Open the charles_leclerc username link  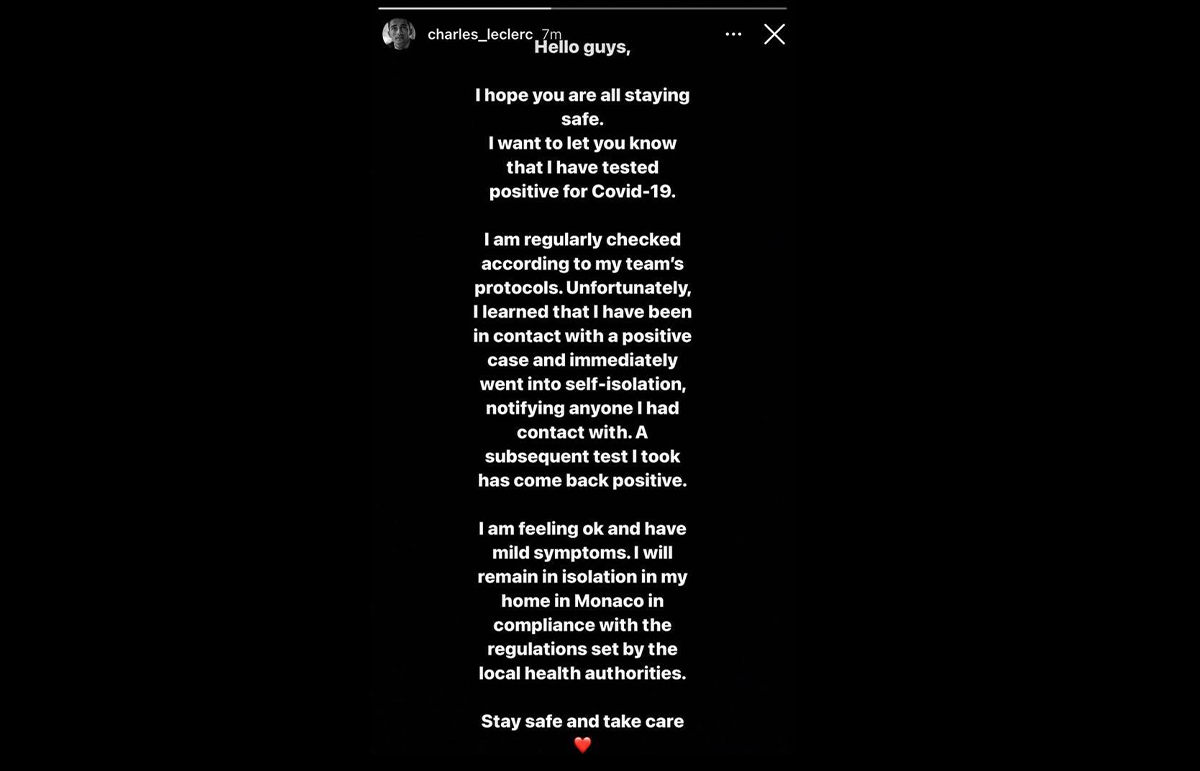click(481, 34)
